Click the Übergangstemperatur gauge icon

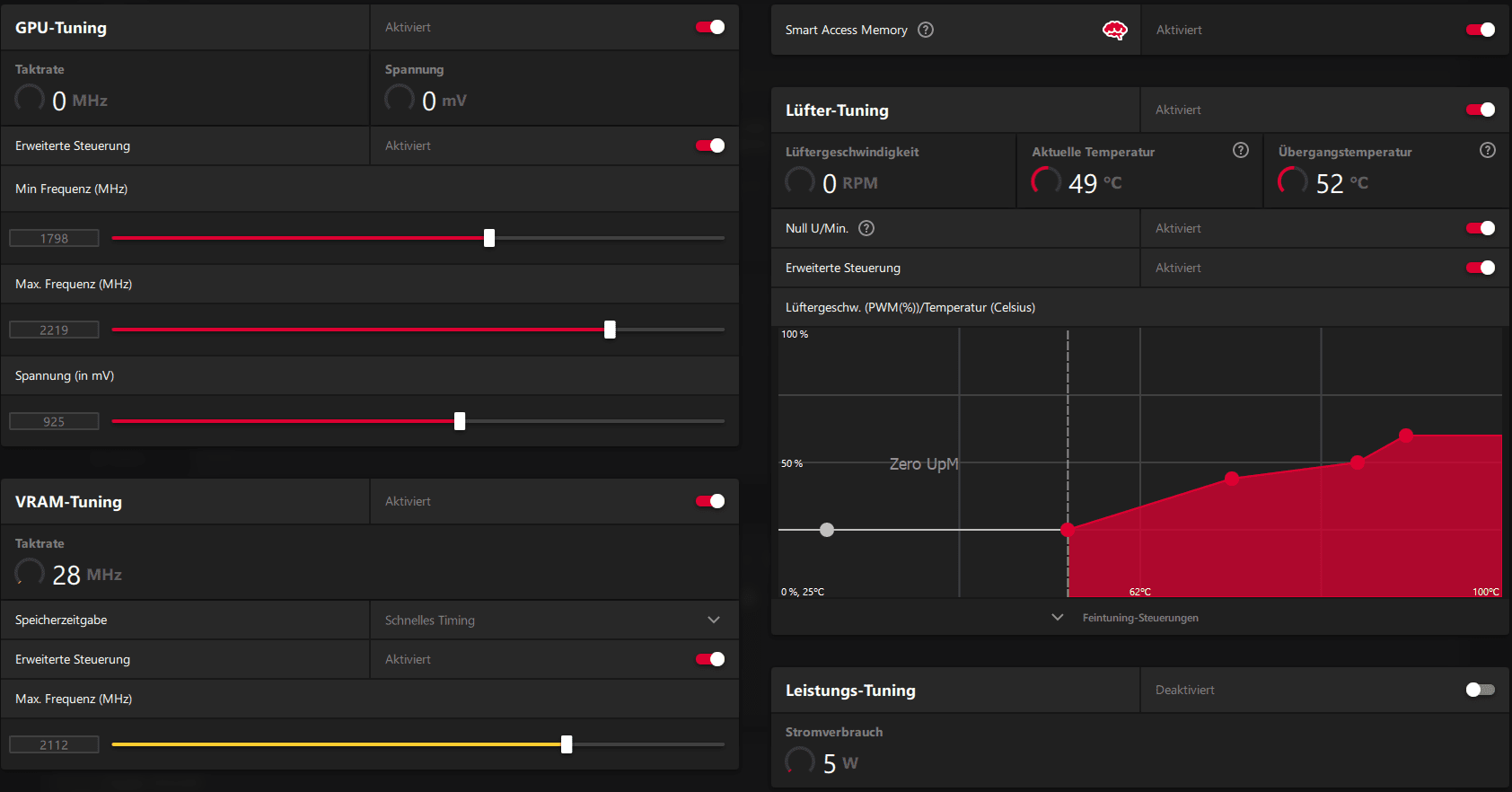1293,180
